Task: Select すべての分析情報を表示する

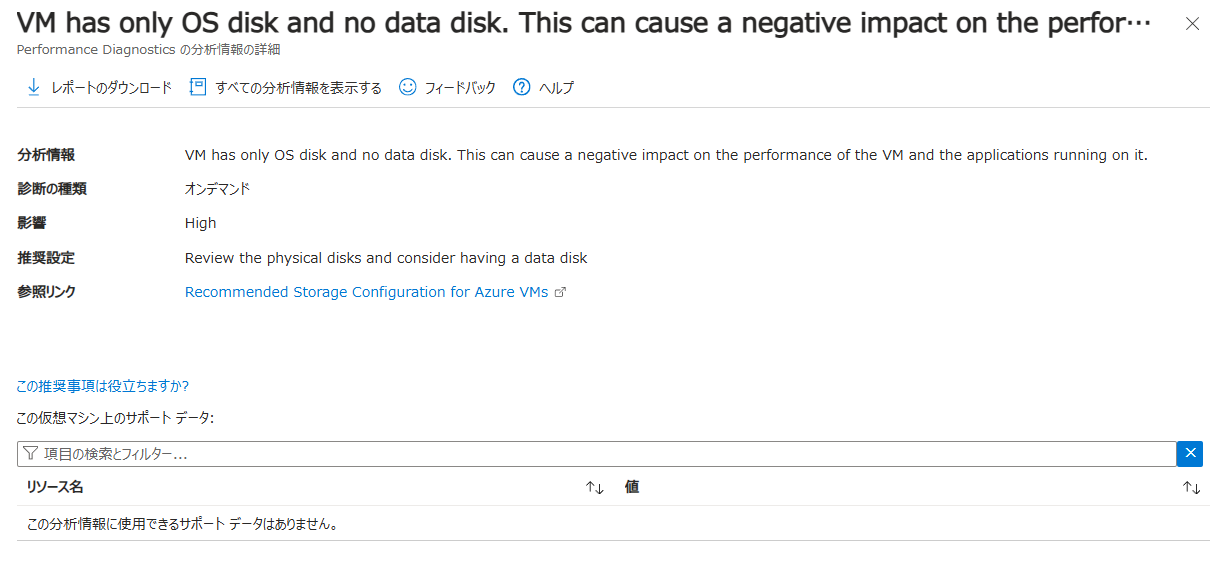Action: pyautogui.click(x=298, y=88)
